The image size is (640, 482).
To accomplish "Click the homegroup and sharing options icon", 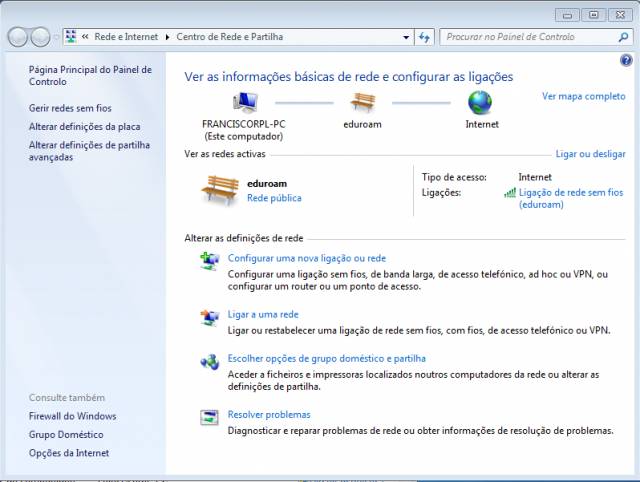I will point(209,362).
